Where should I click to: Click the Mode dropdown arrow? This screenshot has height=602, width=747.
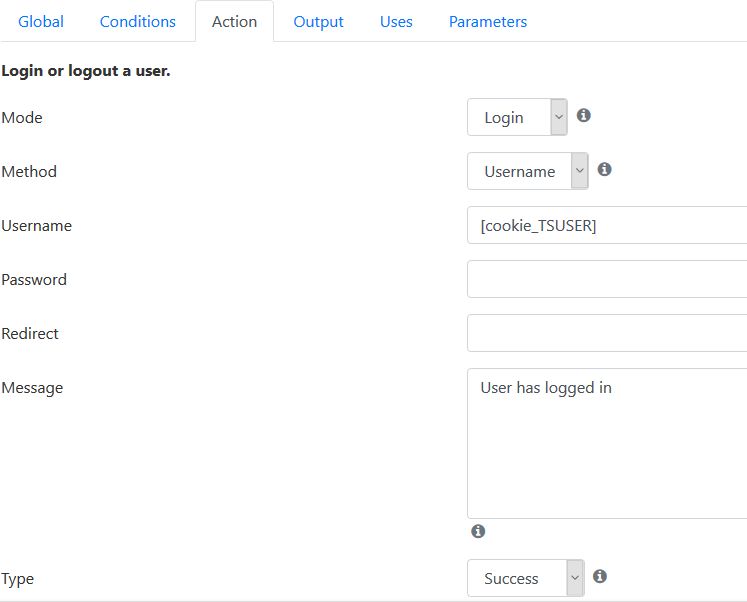pos(559,117)
